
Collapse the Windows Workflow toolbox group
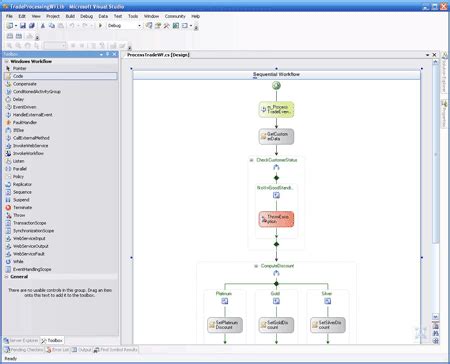6,61
